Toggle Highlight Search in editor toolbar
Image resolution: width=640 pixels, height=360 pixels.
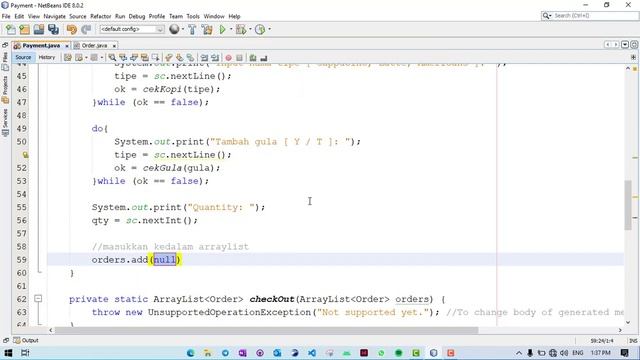pyautogui.click(x=144, y=58)
